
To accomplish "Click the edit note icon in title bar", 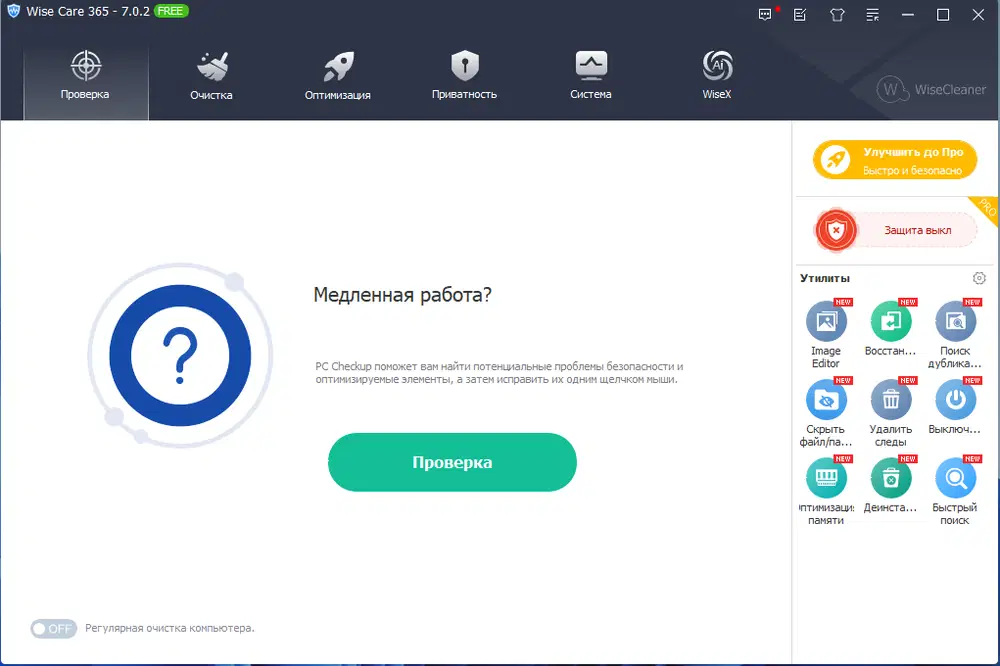I will point(800,15).
